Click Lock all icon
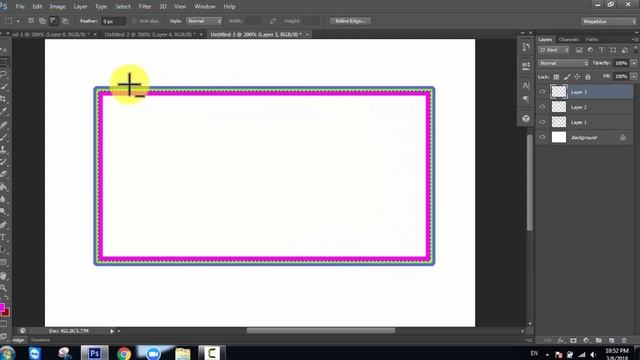 click(x=588, y=77)
